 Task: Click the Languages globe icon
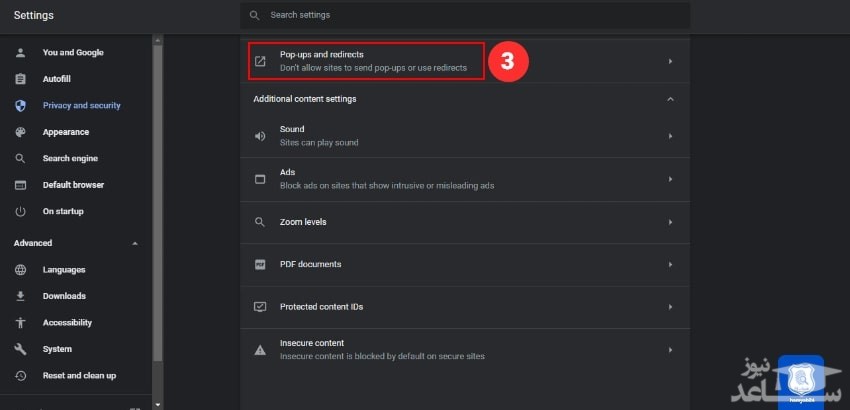point(20,270)
